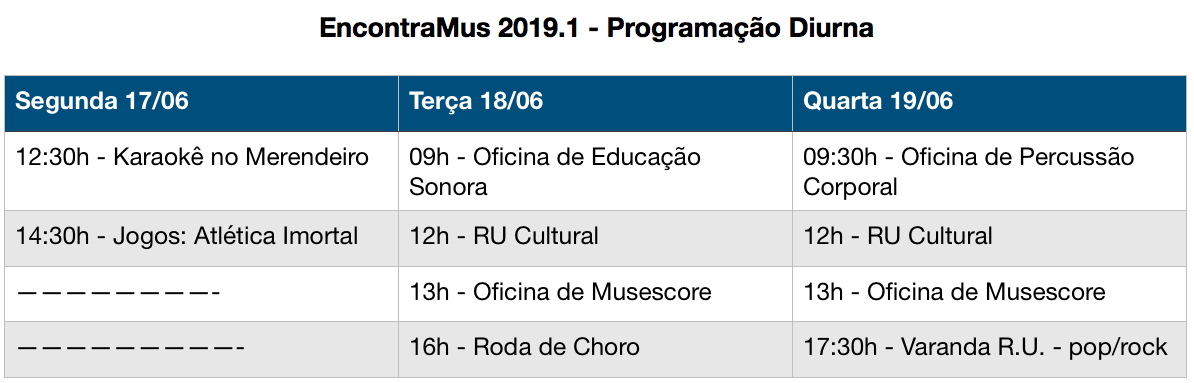Viewport: 1194px width, 383px height.
Task: Select Wednesday's 13h Oficina de Musescore cell
Action: click(990, 294)
